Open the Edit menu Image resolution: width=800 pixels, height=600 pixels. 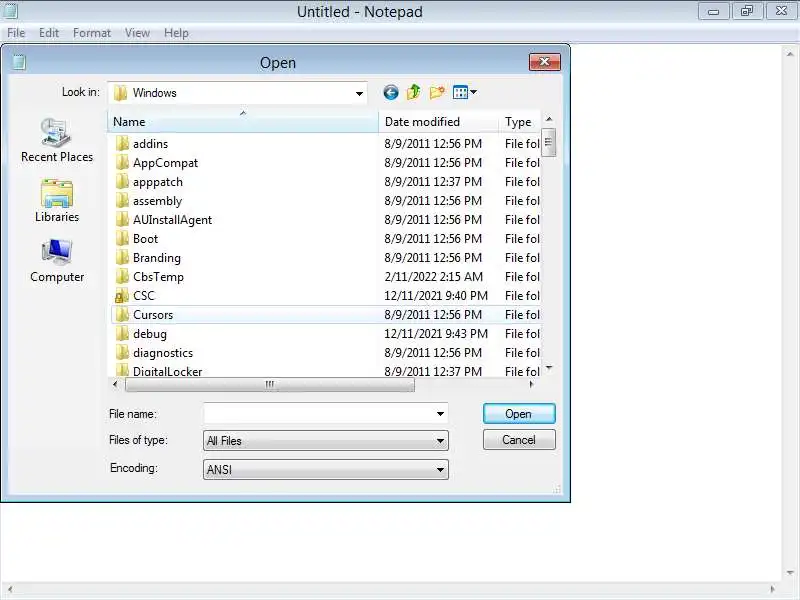[49, 33]
